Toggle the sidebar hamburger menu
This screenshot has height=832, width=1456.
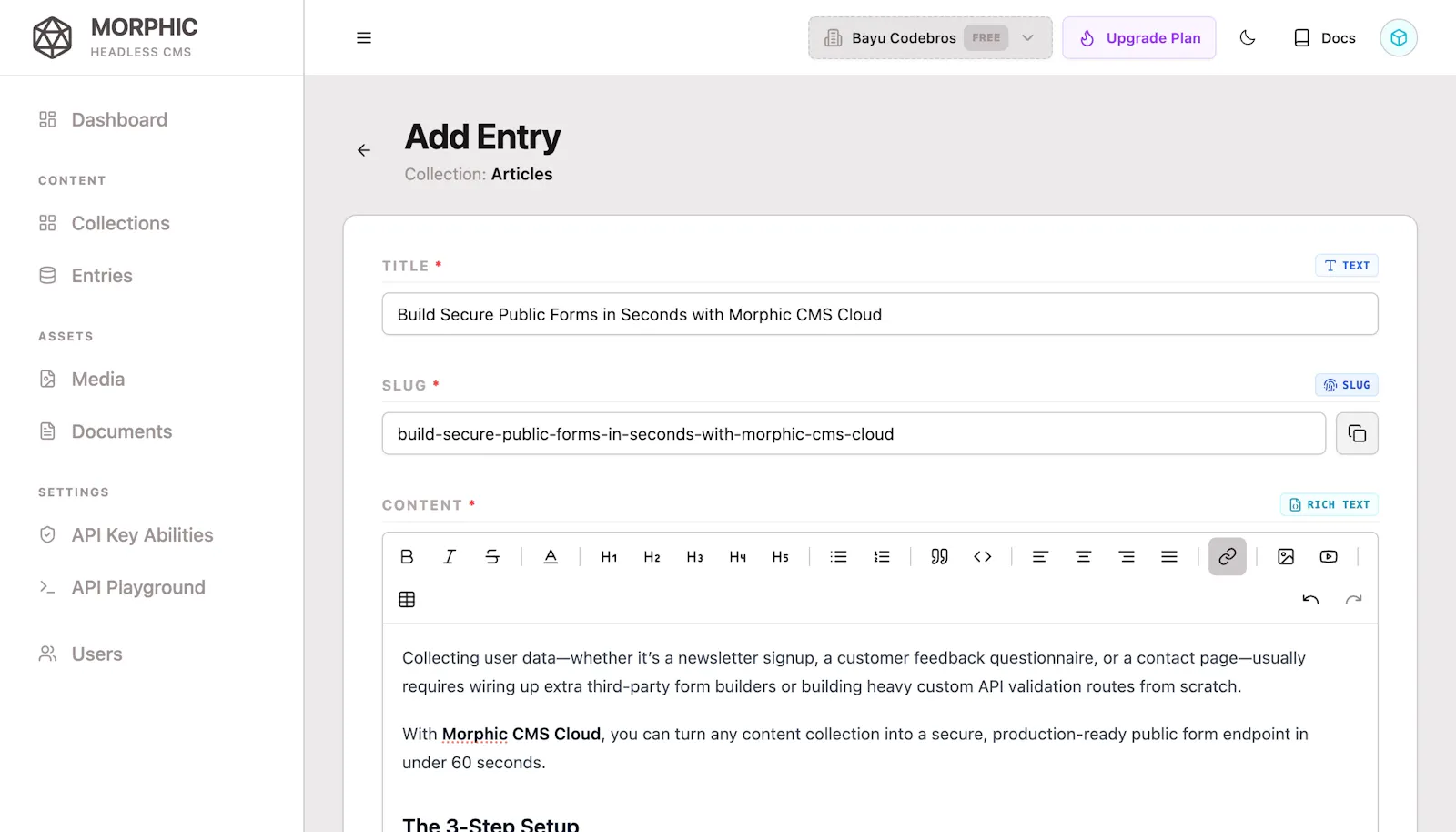coord(364,37)
